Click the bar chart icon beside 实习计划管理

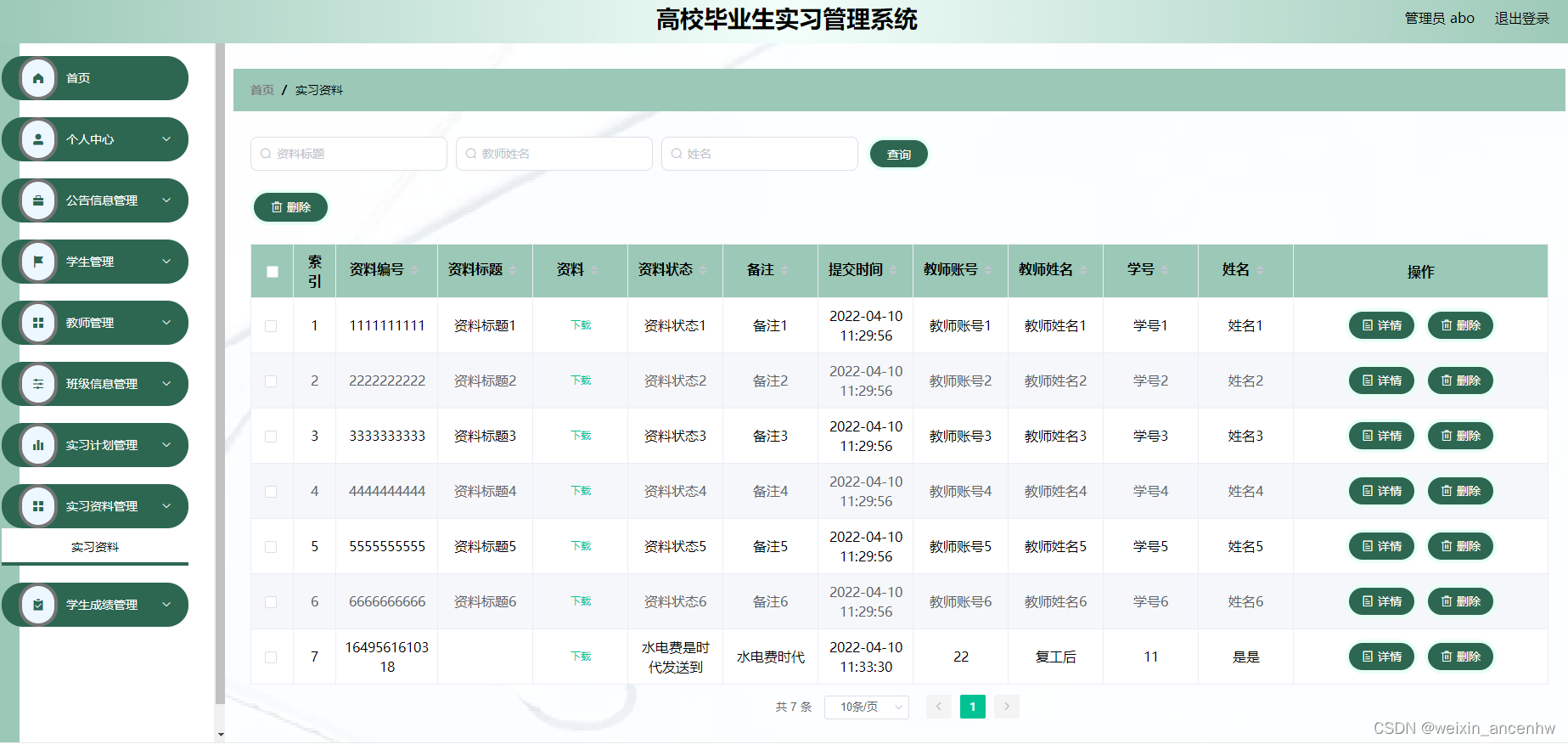38,445
